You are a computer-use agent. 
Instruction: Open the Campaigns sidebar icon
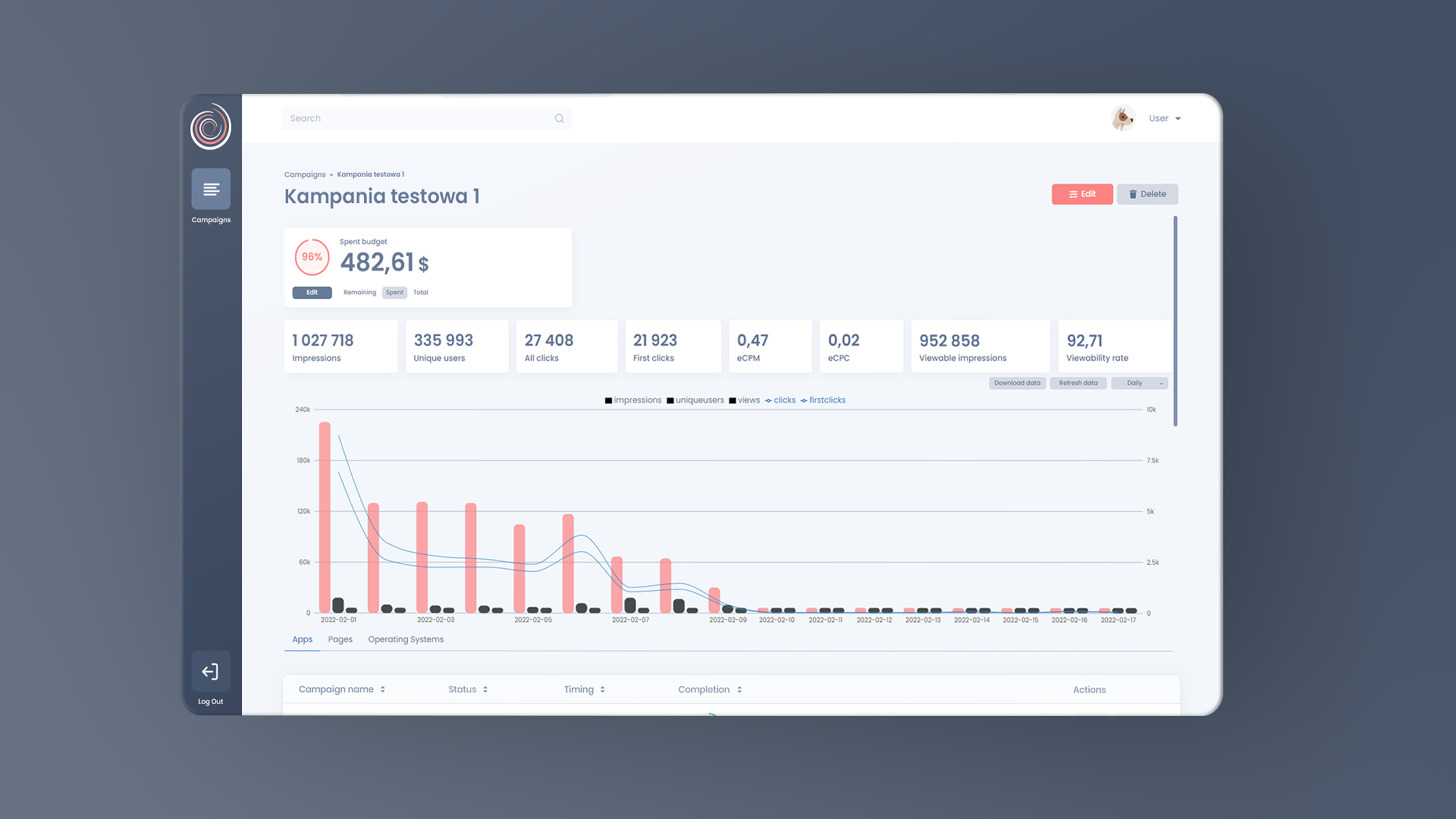211,189
